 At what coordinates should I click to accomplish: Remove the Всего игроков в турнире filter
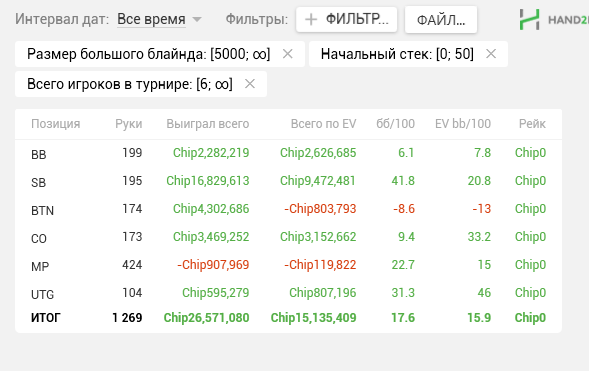coord(250,84)
